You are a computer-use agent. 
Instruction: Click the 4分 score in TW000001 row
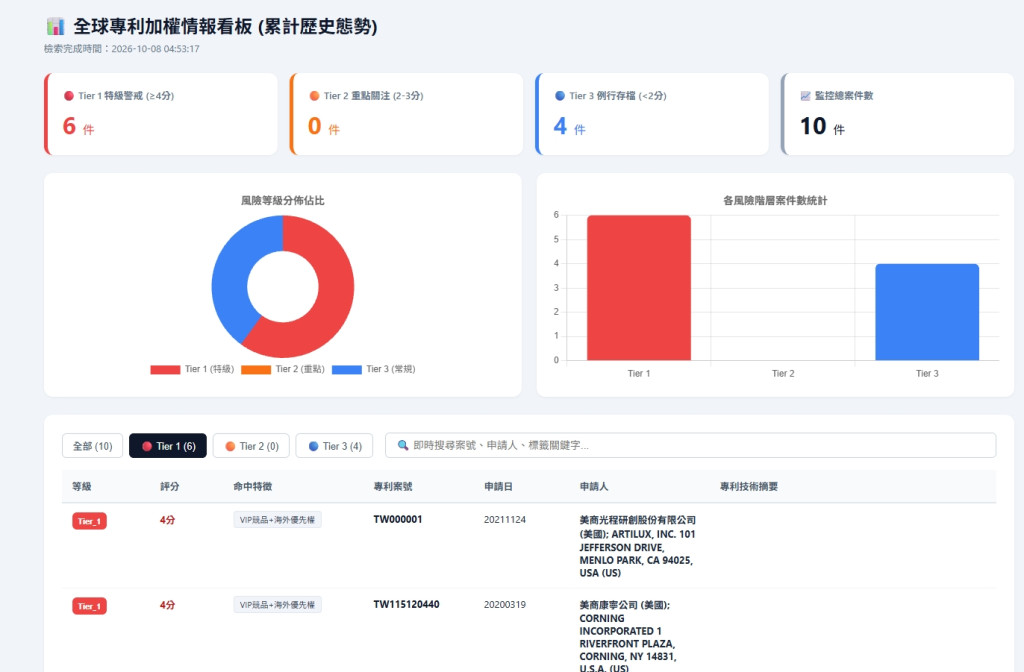click(x=167, y=520)
